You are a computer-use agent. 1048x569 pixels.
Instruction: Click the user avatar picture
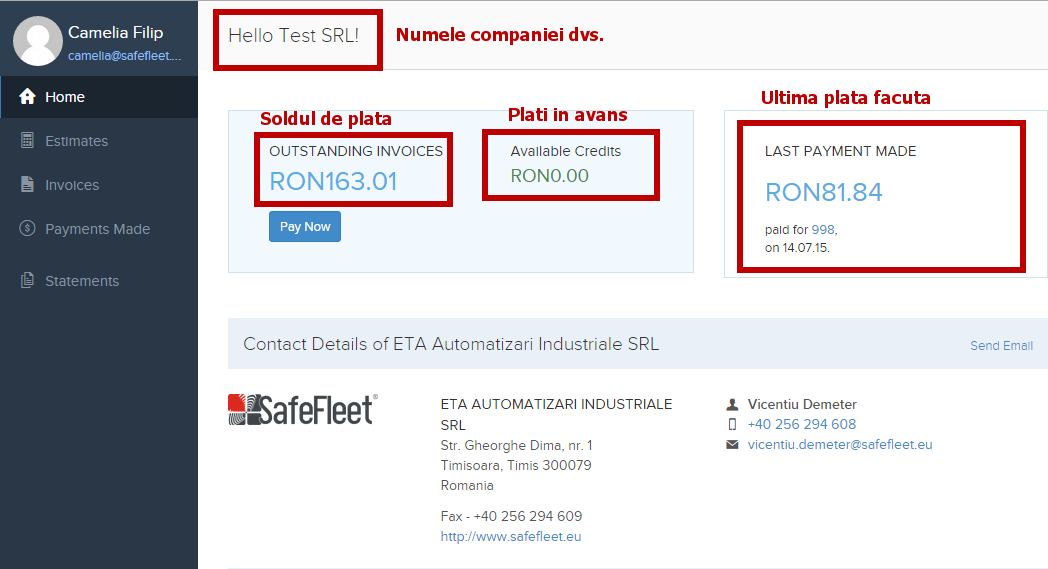tap(38, 41)
